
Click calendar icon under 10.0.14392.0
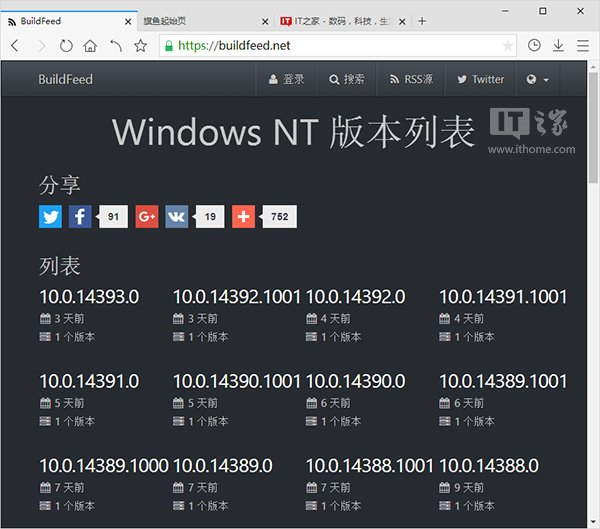click(x=311, y=318)
